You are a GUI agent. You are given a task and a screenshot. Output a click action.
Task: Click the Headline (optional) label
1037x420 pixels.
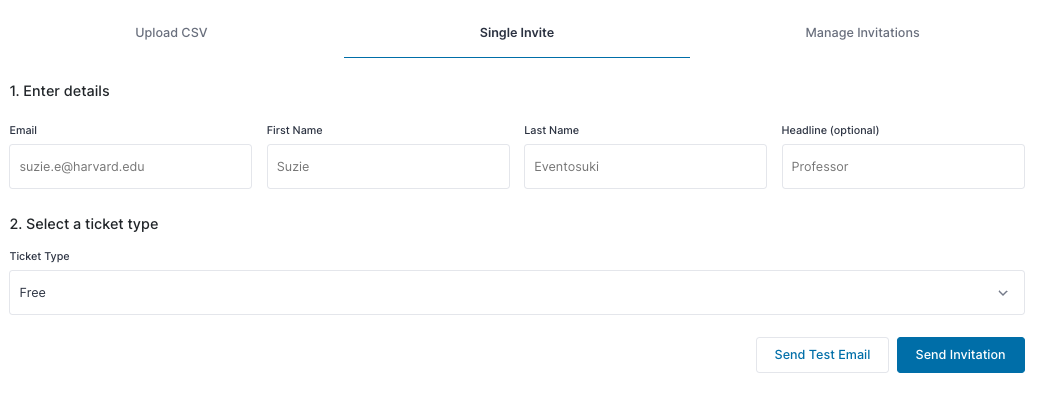(830, 130)
